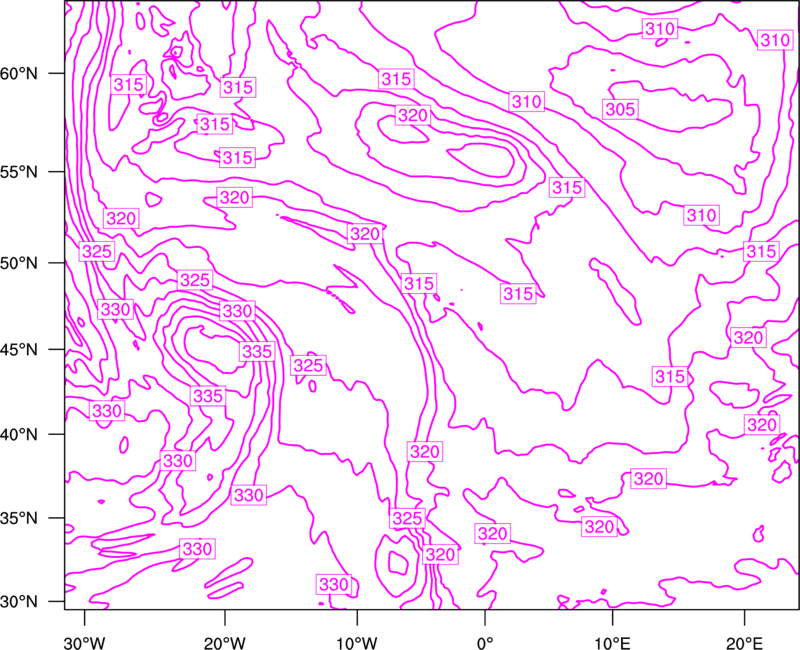Click the 330 contour label above the 10°W tick
800x650 pixels.
pyautogui.click(x=334, y=584)
